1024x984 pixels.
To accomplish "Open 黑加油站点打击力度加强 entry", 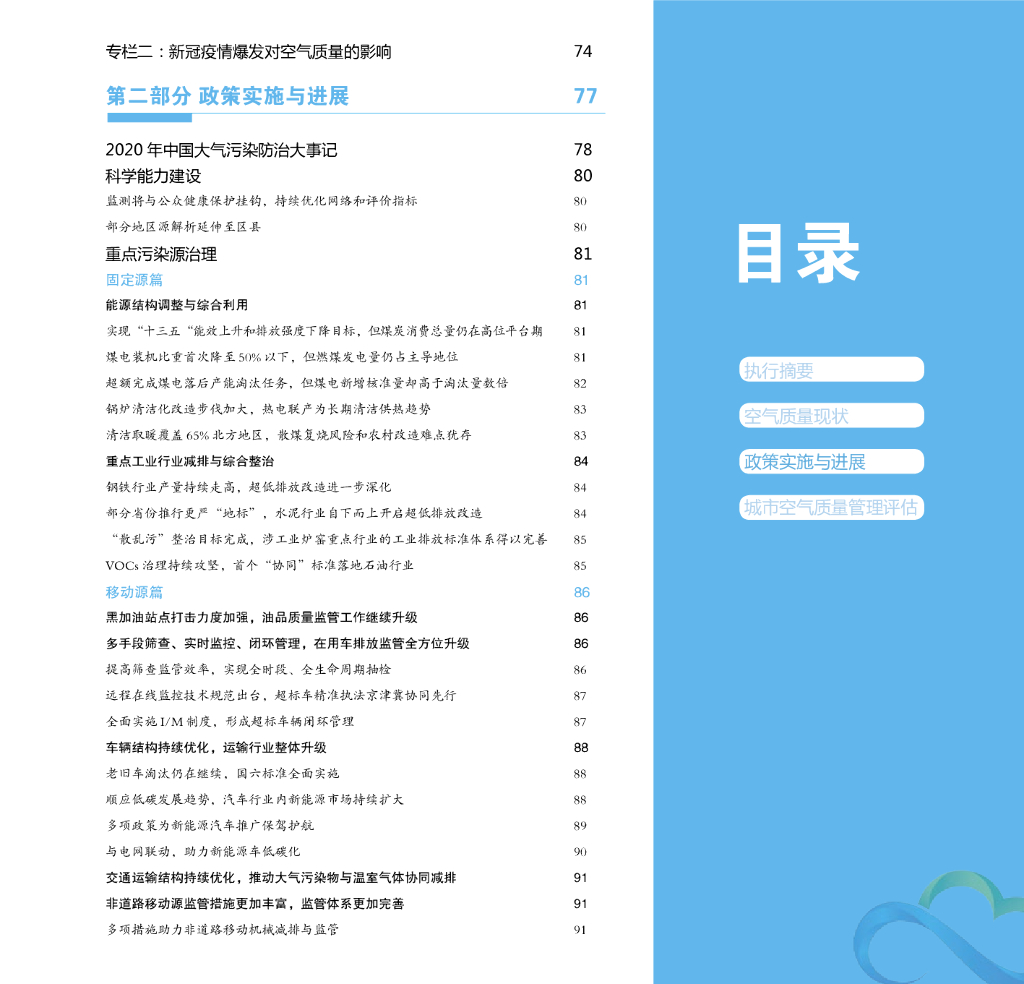I will click(x=262, y=618).
